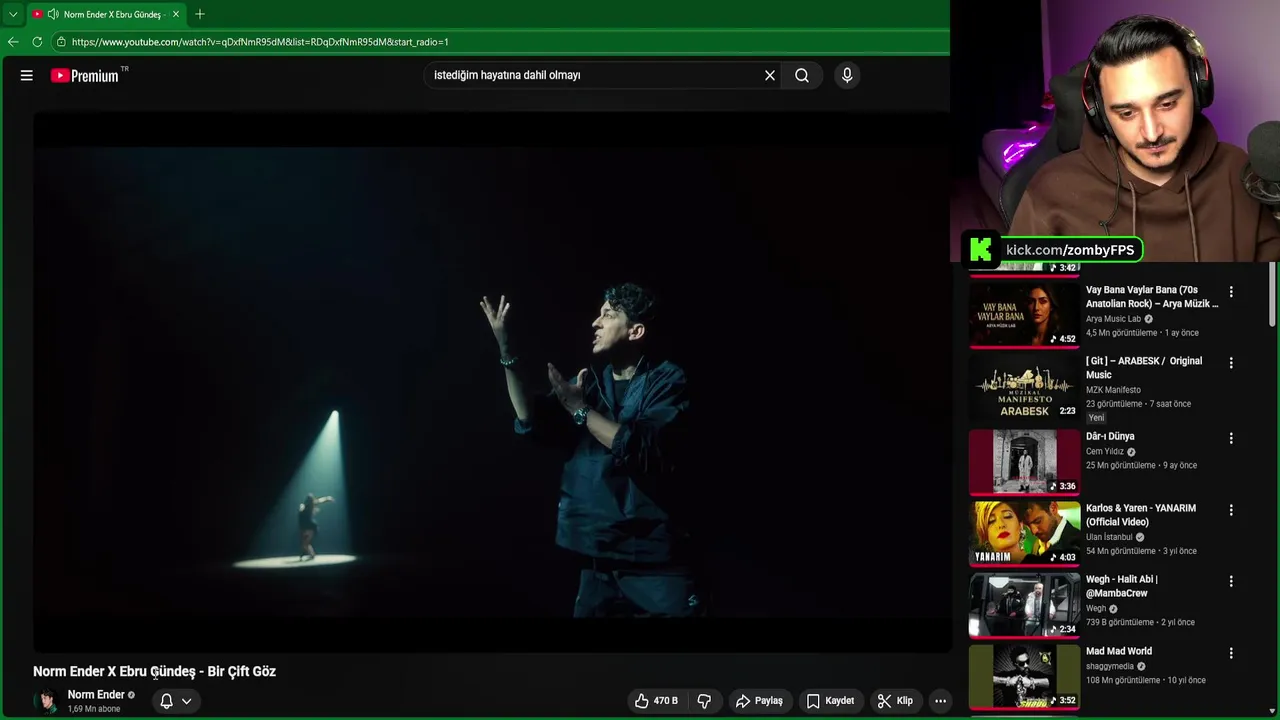1280x720 pixels.
Task: Start voice search with microphone icon
Action: (847, 75)
